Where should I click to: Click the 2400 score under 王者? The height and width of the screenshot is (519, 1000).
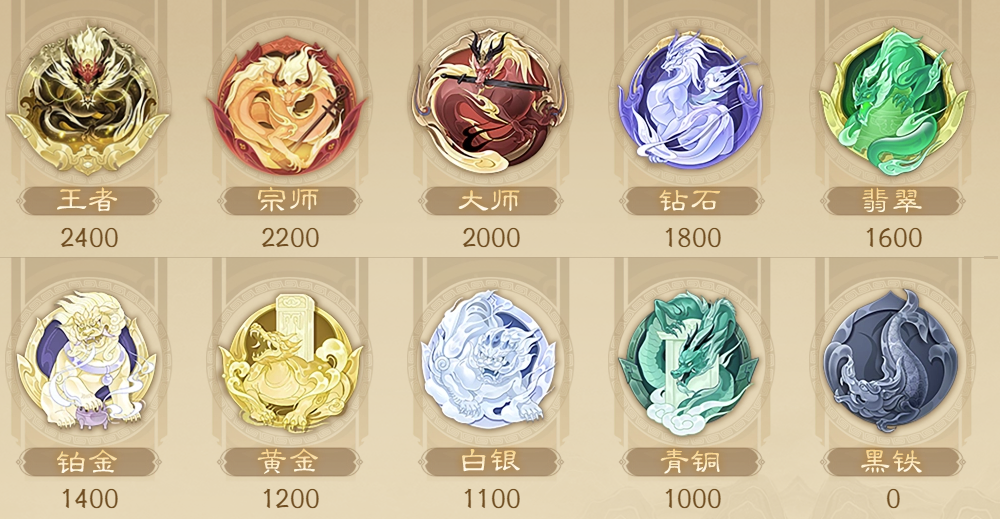point(89,238)
